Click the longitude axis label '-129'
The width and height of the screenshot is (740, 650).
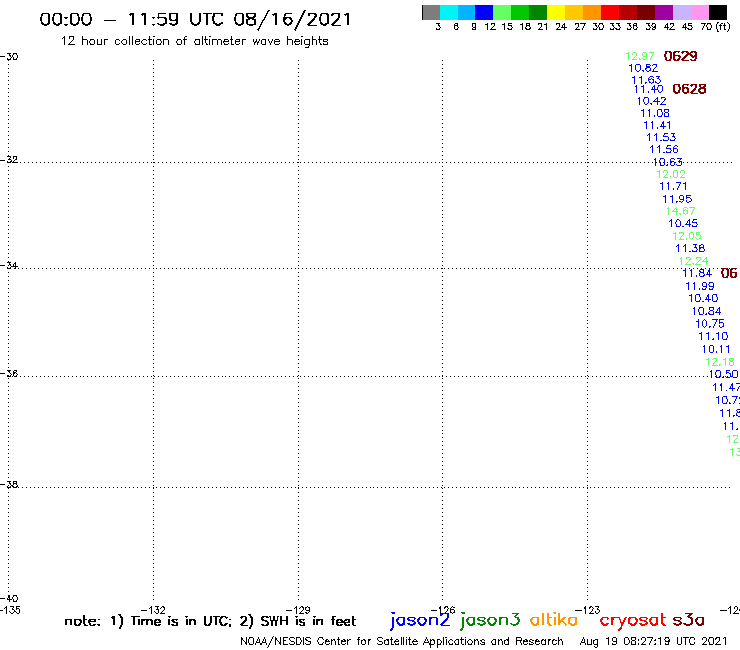298,610
